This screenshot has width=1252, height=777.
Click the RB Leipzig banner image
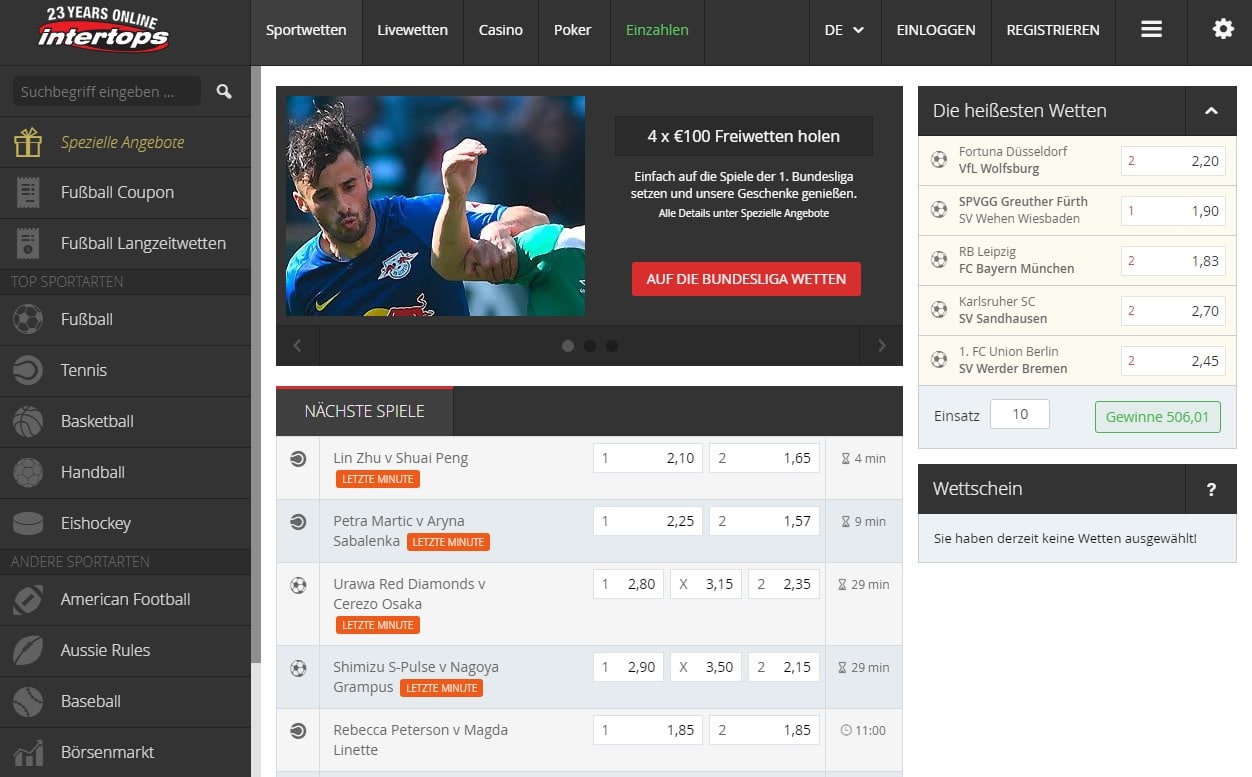point(436,206)
